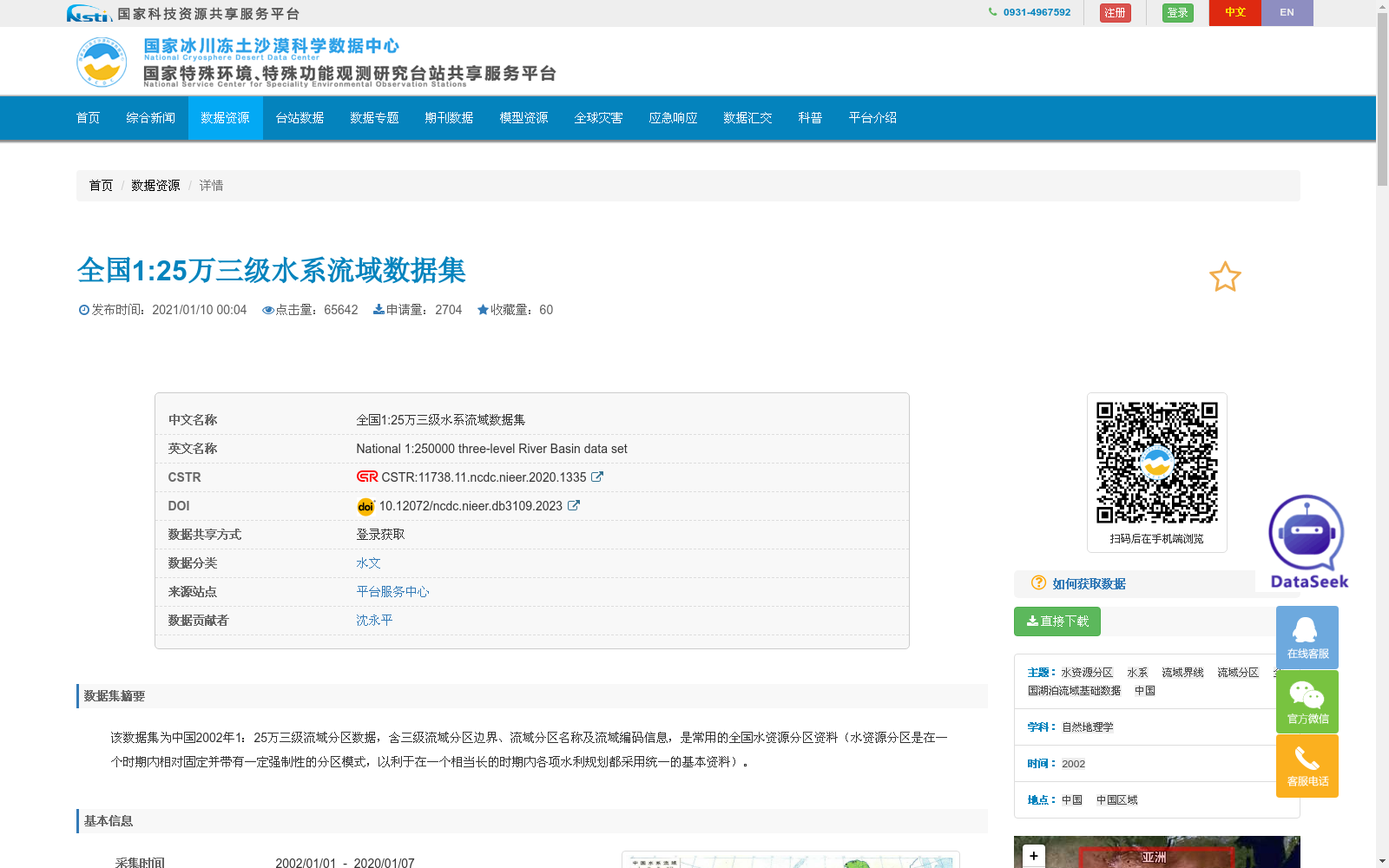Click the clock icon by 发布时间
The height and width of the screenshot is (868, 1389).
point(84,310)
